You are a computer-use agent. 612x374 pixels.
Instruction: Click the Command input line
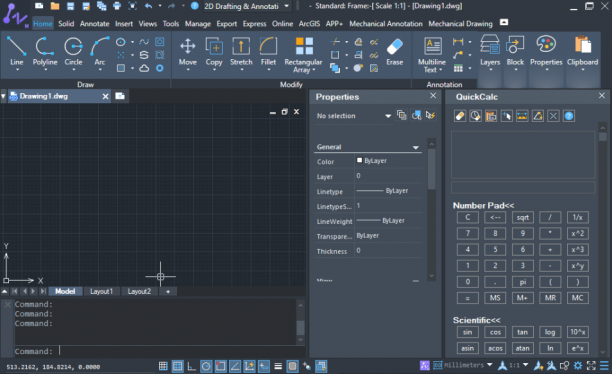pos(156,351)
